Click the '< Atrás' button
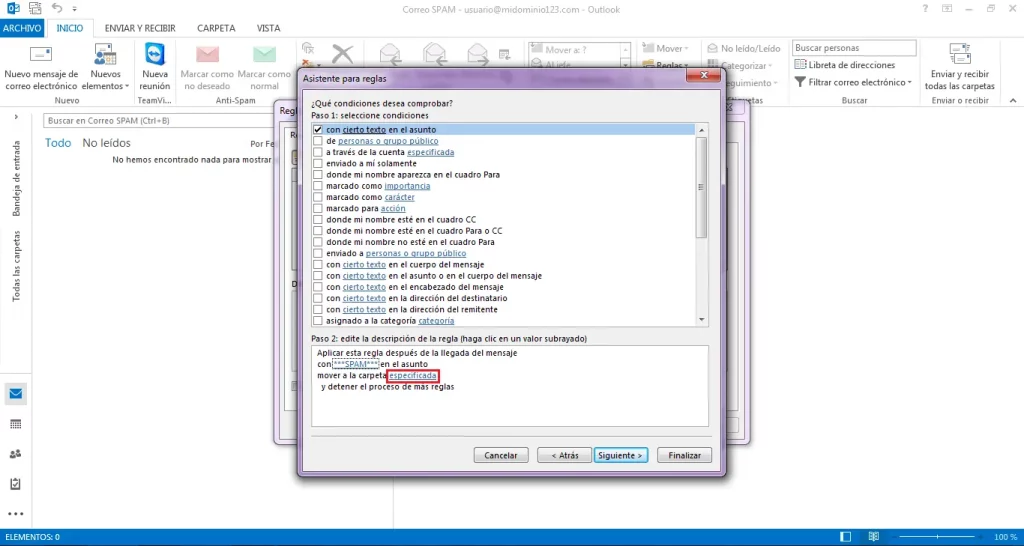1024x546 pixels. pyautogui.click(x=564, y=455)
